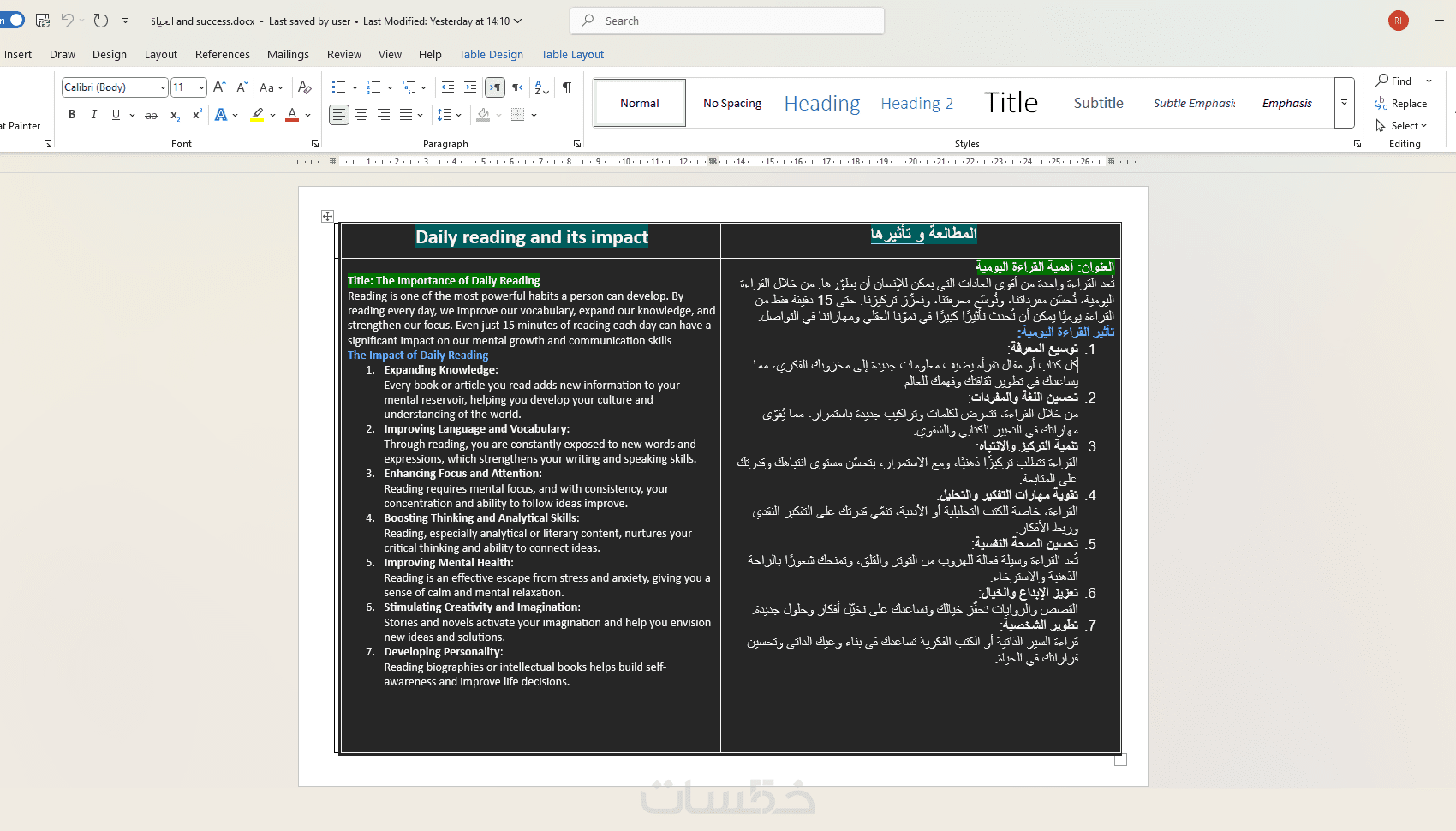
Task: Increase the font size with the grow font icon
Action: (x=219, y=87)
